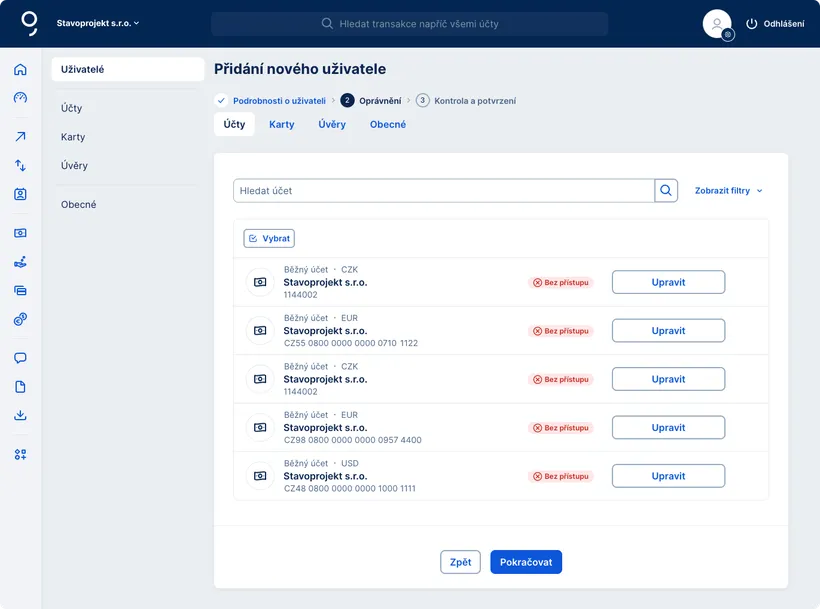Click the transfers up-down arrows icon
This screenshot has height=609, width=820.
tap(20, 165)
